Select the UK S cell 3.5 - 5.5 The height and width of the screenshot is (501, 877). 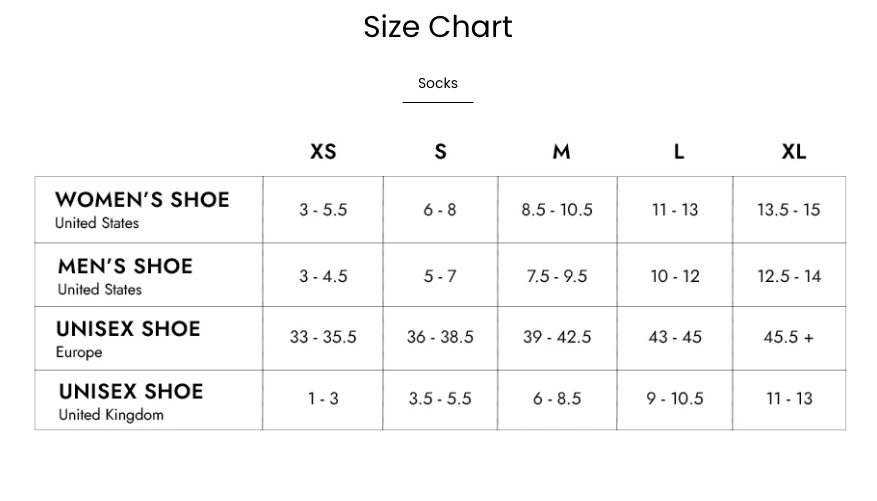[x=440, y=399]
